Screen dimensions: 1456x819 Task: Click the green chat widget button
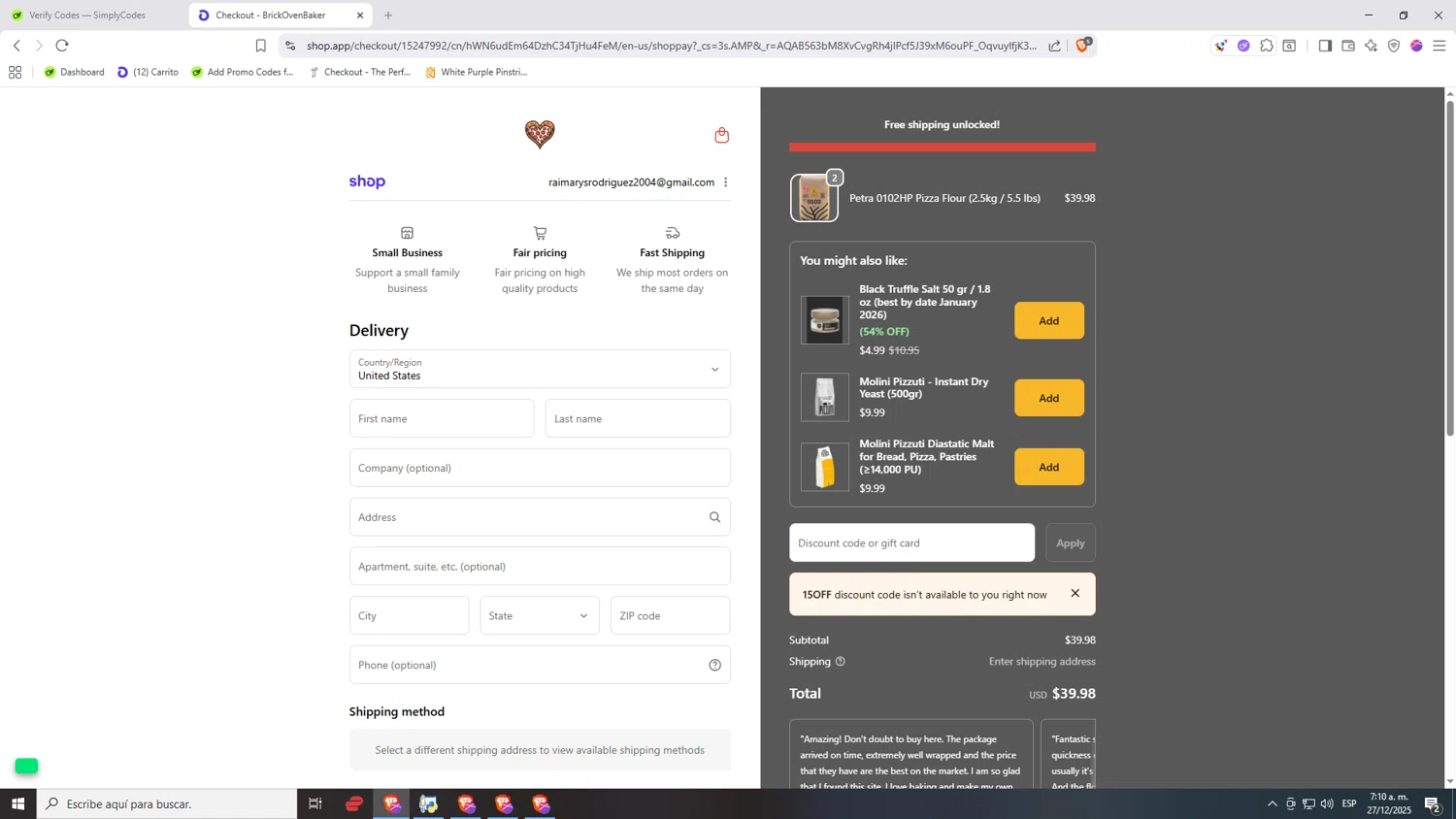pos(26,766)
